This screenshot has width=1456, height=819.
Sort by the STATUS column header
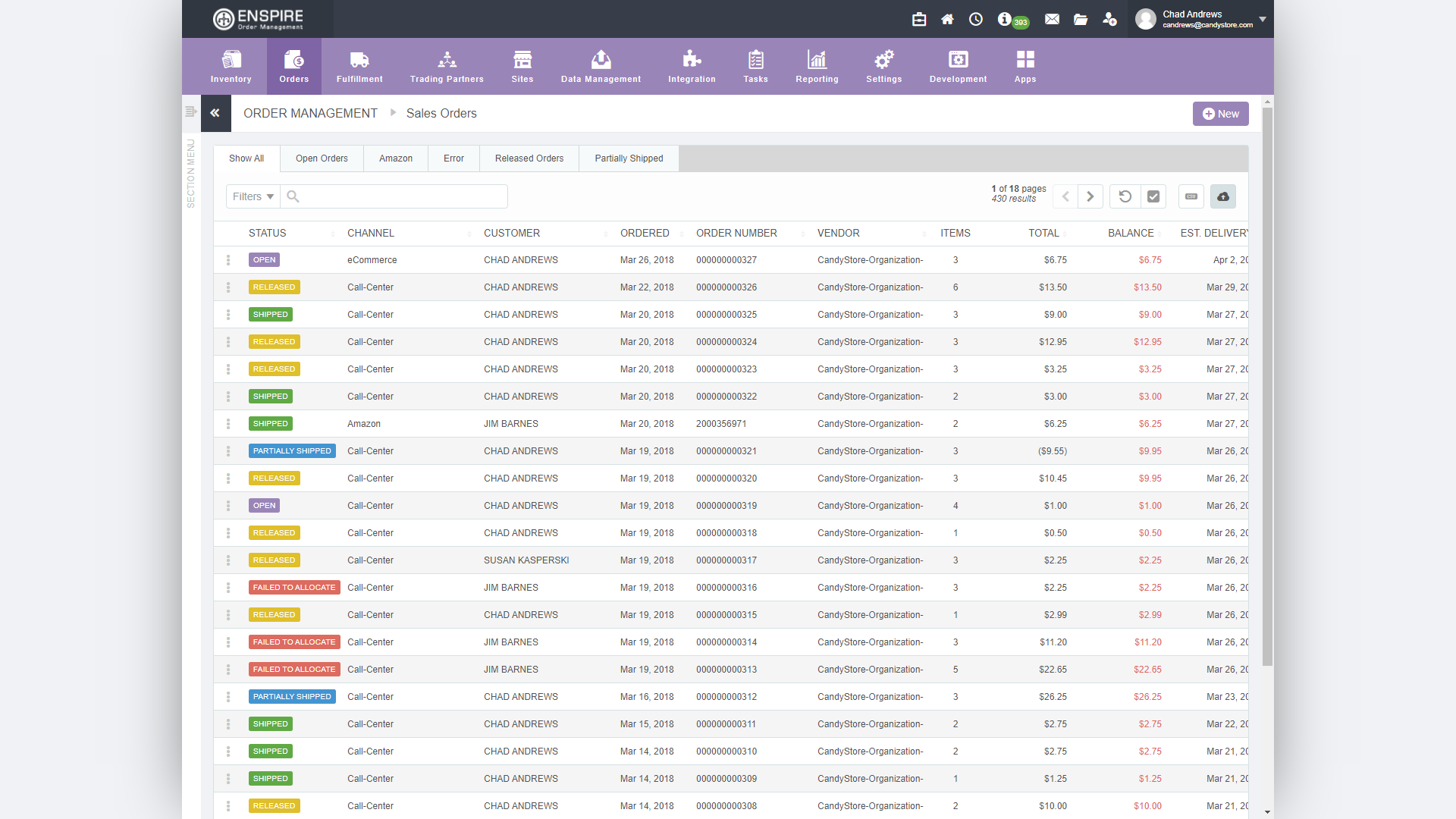(268, 233)
